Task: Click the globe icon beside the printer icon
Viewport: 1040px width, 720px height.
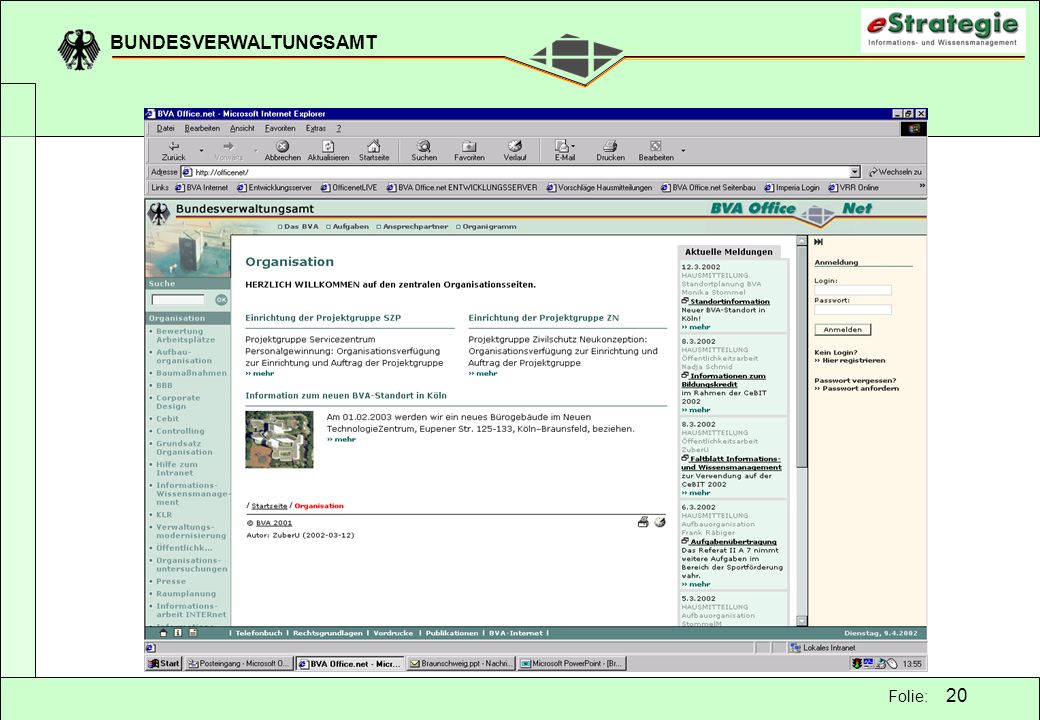Action: coord(659,522)
